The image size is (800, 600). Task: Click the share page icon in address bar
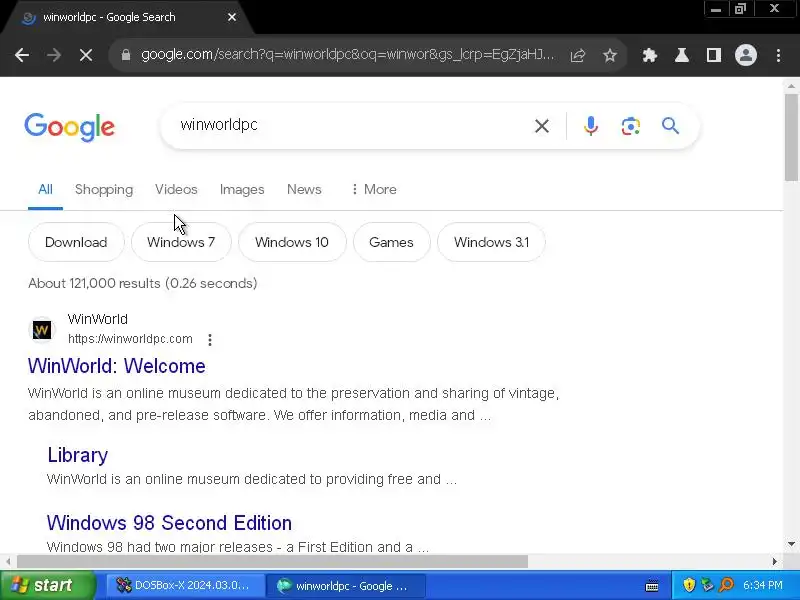578,55
